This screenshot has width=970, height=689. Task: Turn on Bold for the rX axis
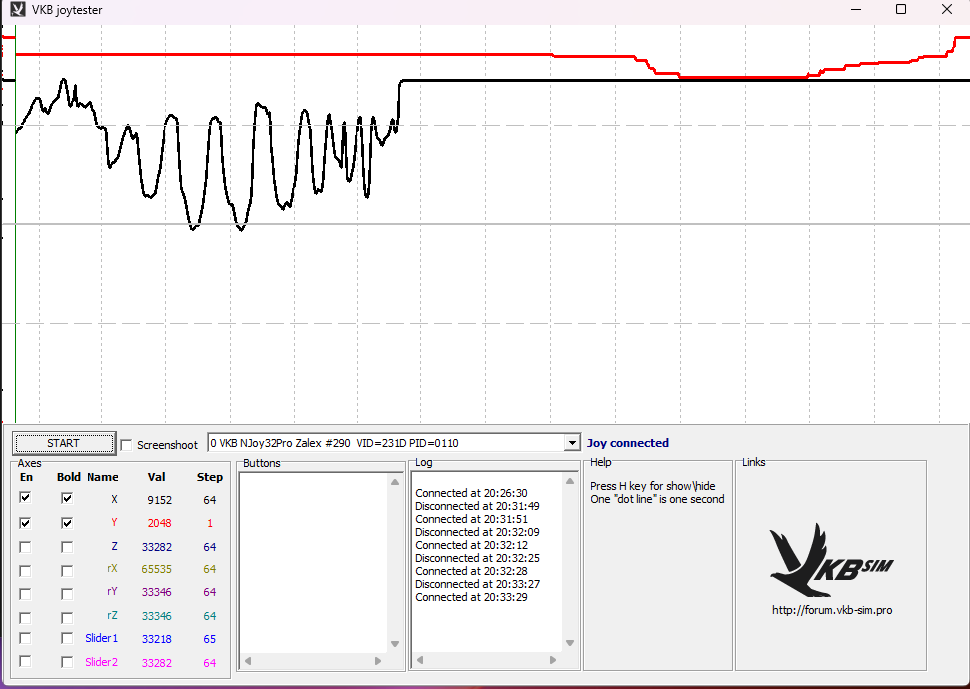pyautogui.click(x=66, y=570)
